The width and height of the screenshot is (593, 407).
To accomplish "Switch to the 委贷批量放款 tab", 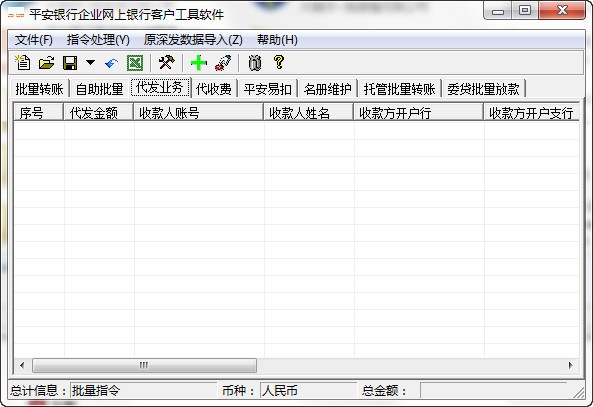I will [483, 89].
